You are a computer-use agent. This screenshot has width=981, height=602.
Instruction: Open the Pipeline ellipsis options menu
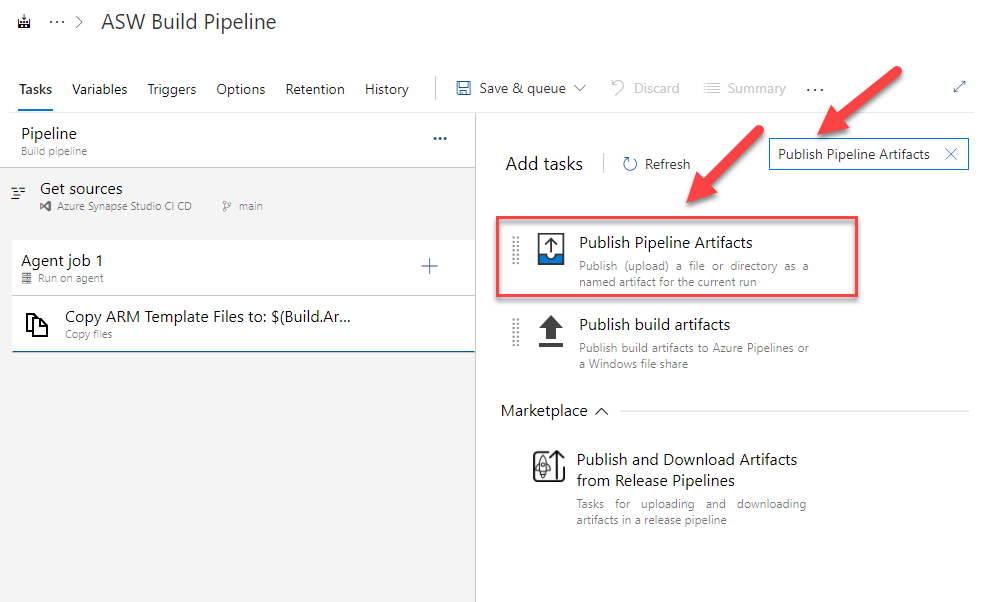coord(440,139)
